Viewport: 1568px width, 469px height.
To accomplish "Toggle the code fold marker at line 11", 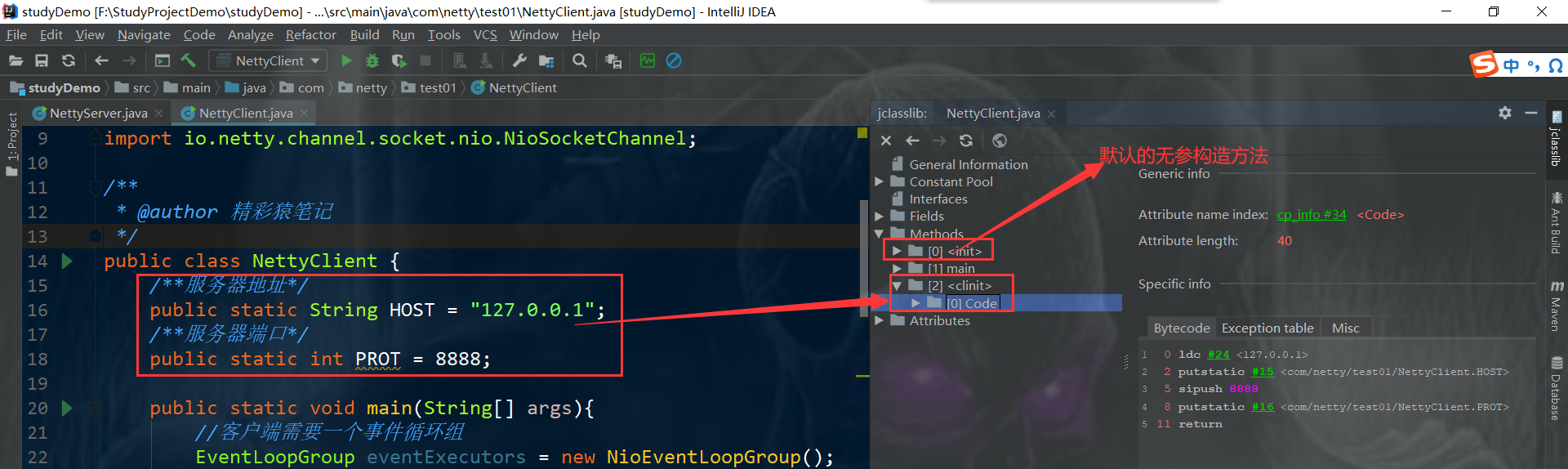I will coord(95,187).
